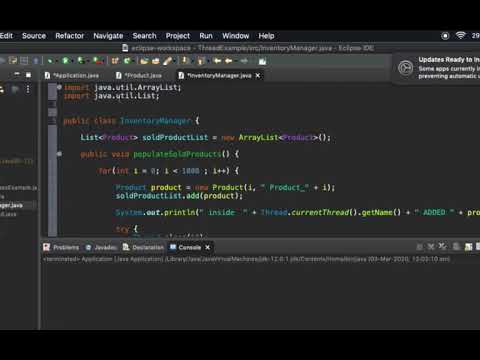Screen dimensions: 480x360
Task: Switch to the Application.java editor tab
Action: pyautogui.click(x=72, y=76)
